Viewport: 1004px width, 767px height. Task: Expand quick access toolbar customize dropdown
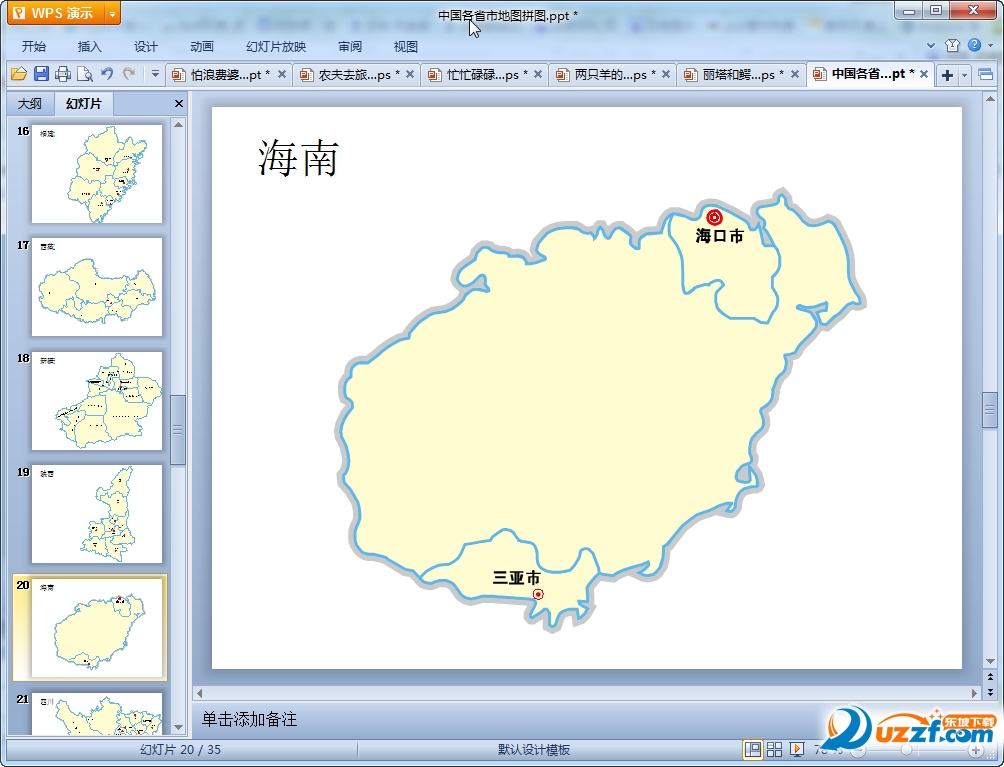155,74
